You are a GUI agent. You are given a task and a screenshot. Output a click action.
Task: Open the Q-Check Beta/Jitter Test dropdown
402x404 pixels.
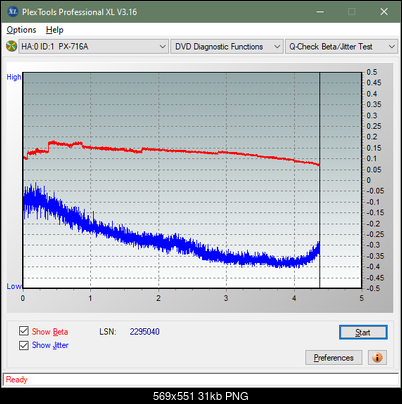pos(341,47)
